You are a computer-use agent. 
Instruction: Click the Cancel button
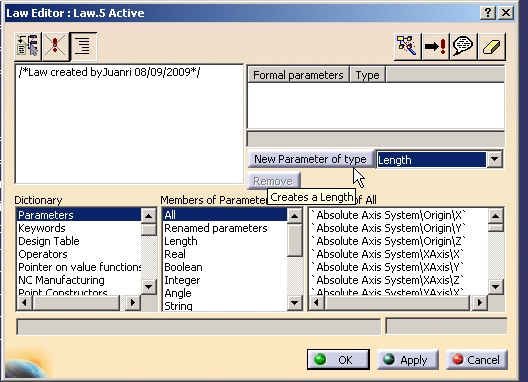click(x=477, y=360)
